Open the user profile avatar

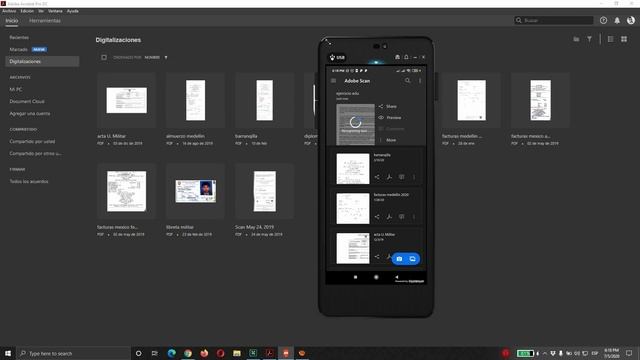[x=631, y=20]
